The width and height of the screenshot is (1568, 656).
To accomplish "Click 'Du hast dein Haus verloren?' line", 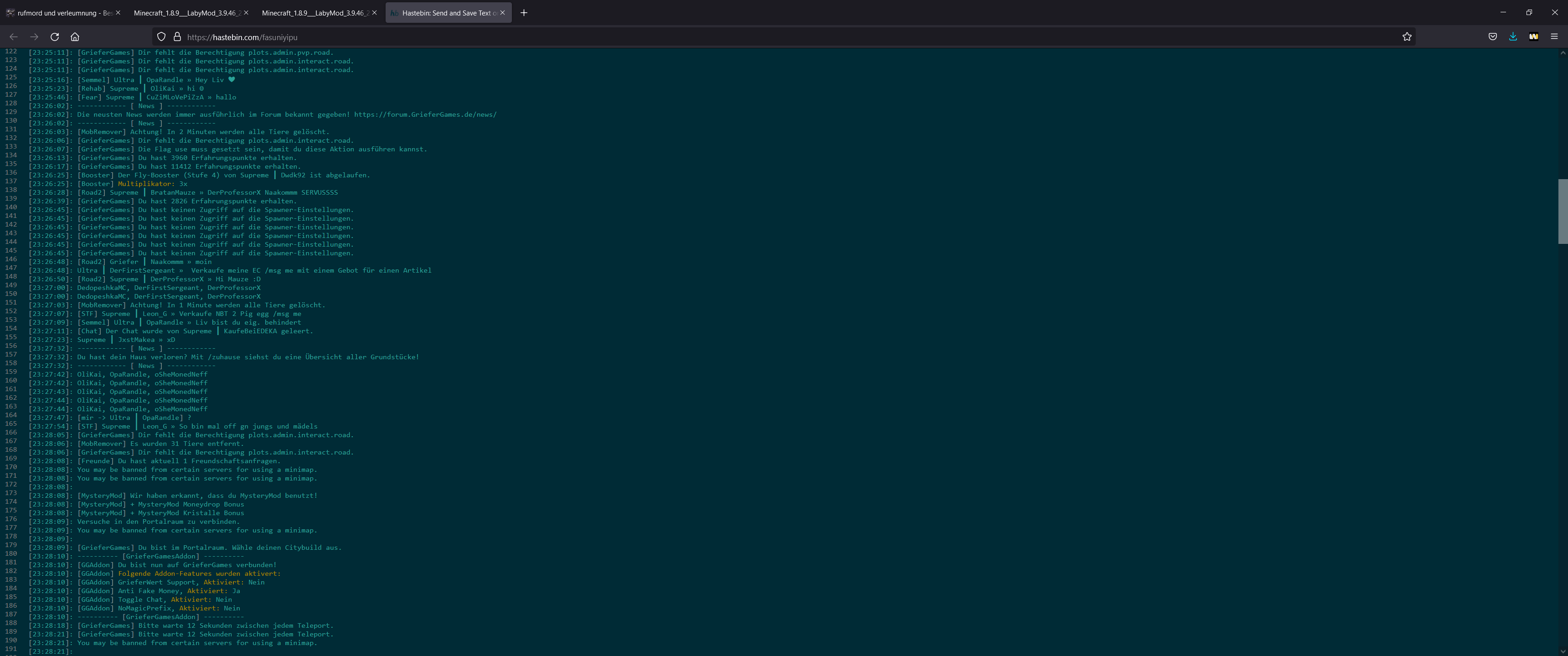I will (224, 356).
